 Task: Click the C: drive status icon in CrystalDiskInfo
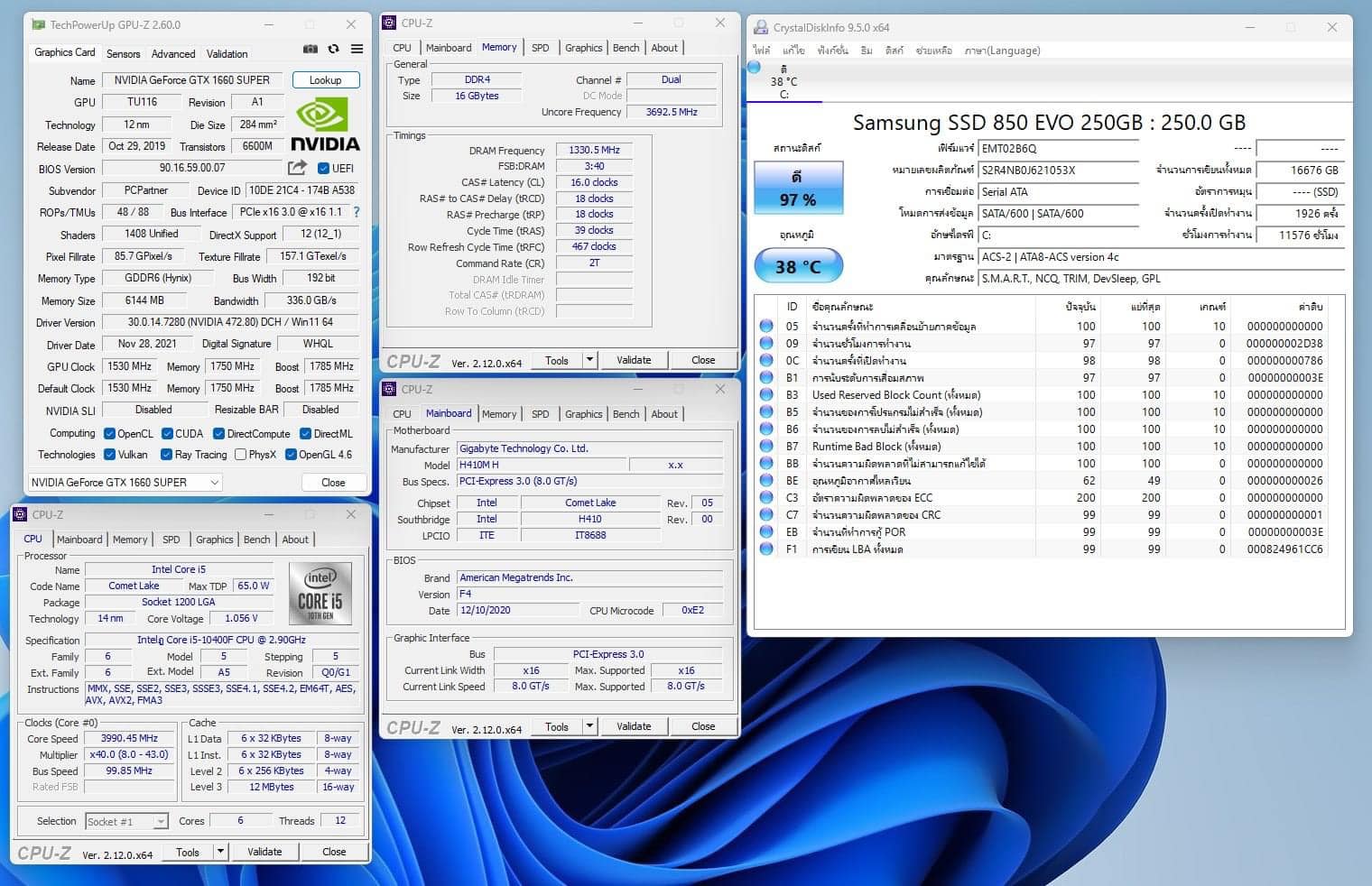tap(755, 68)
